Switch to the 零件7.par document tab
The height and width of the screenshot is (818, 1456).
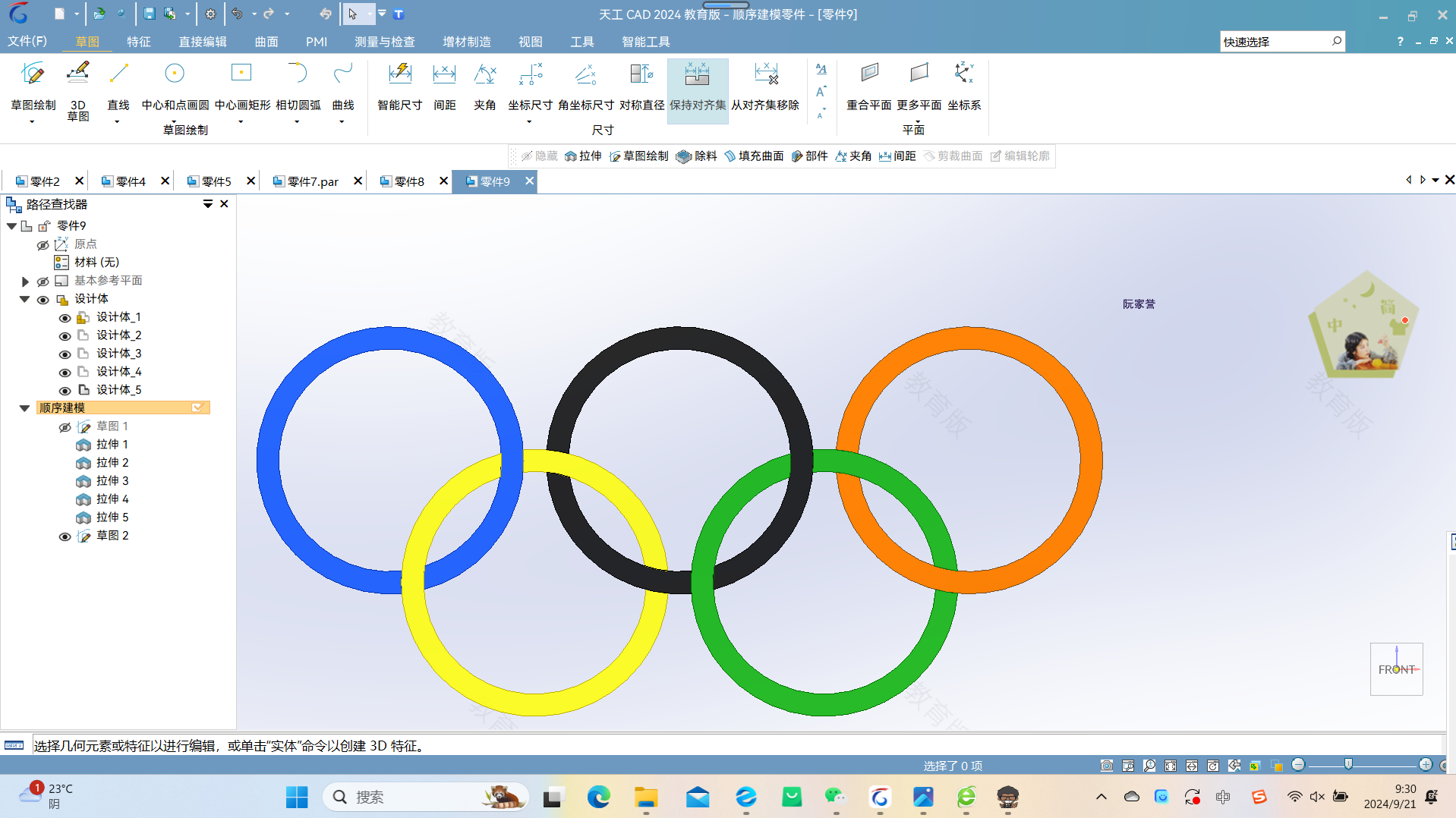click(313, 181)
